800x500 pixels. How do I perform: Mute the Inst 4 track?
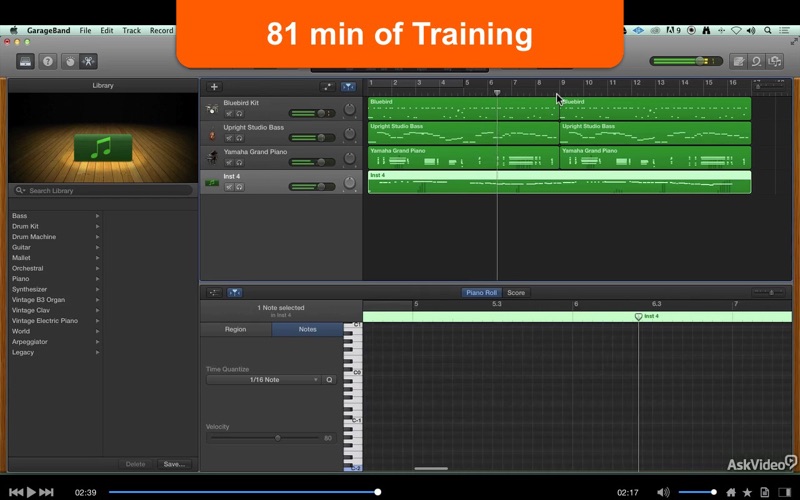pyautogui.click(x=229, y=187)
